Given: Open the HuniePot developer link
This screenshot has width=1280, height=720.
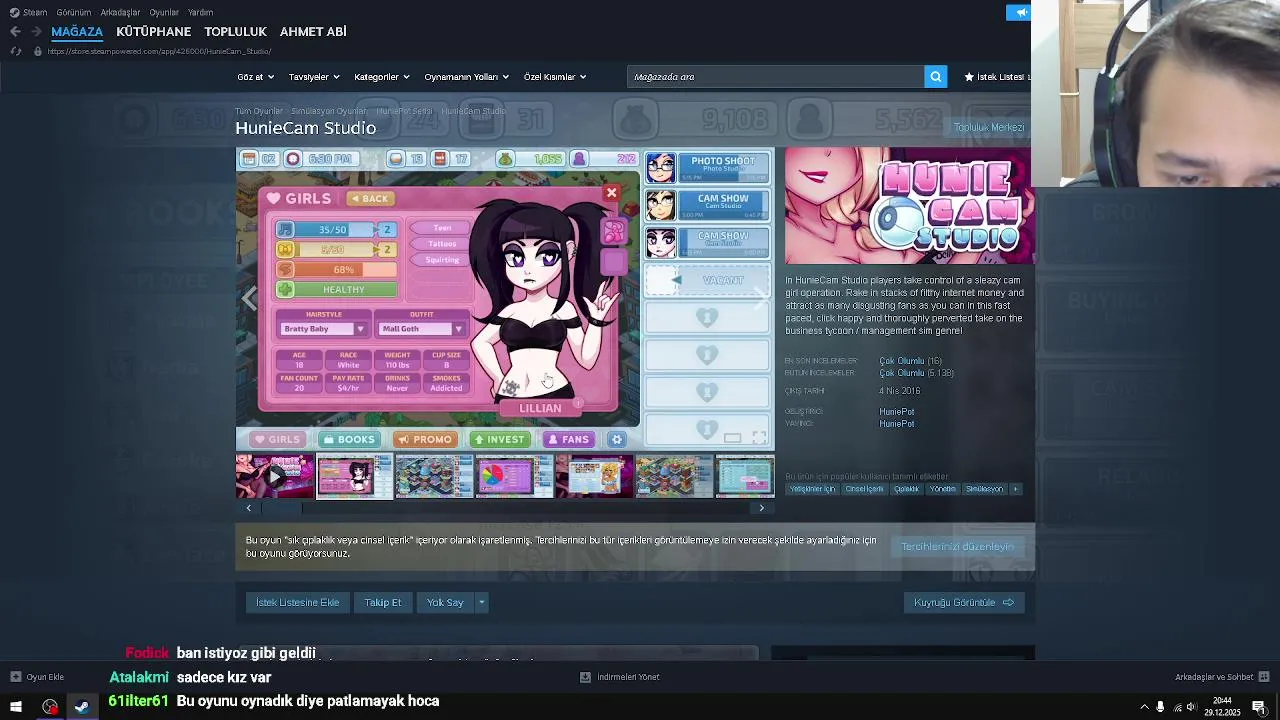Looking at the screenshot, I should pos(896,412).
